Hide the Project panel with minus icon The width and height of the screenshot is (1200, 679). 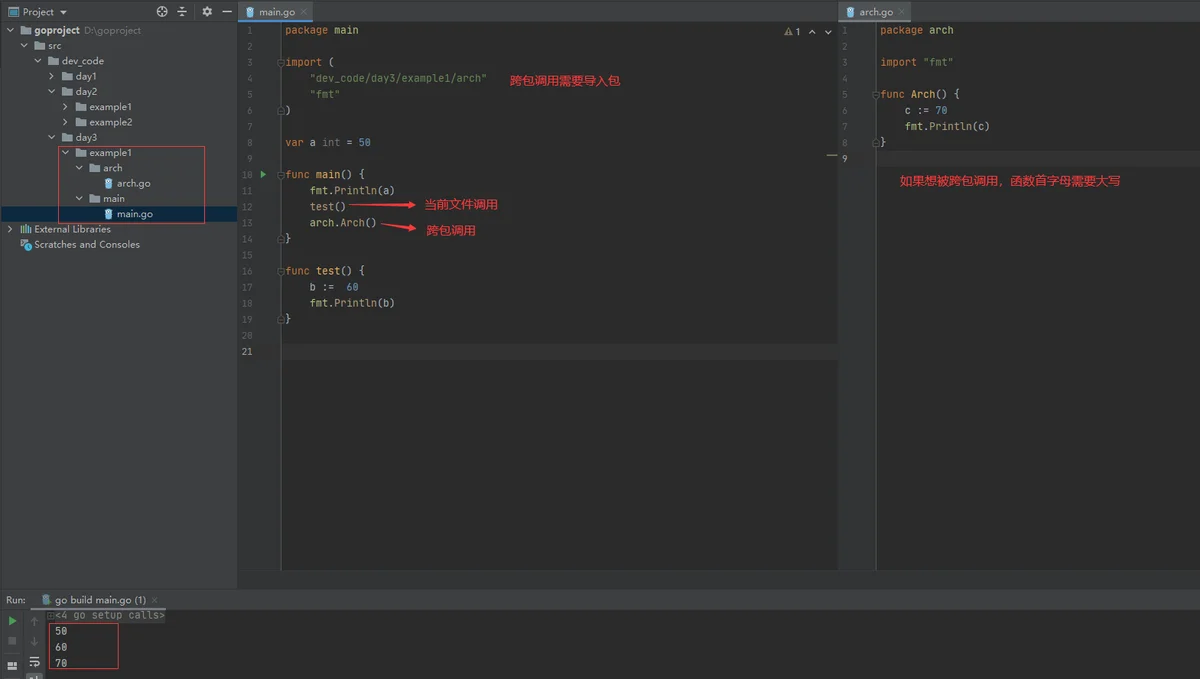[x=226, y=12]
